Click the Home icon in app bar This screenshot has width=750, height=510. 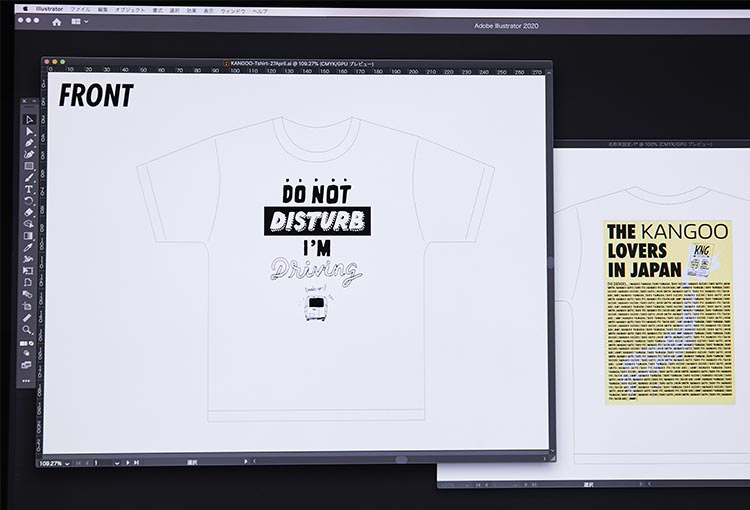click(x=56, y=22)
